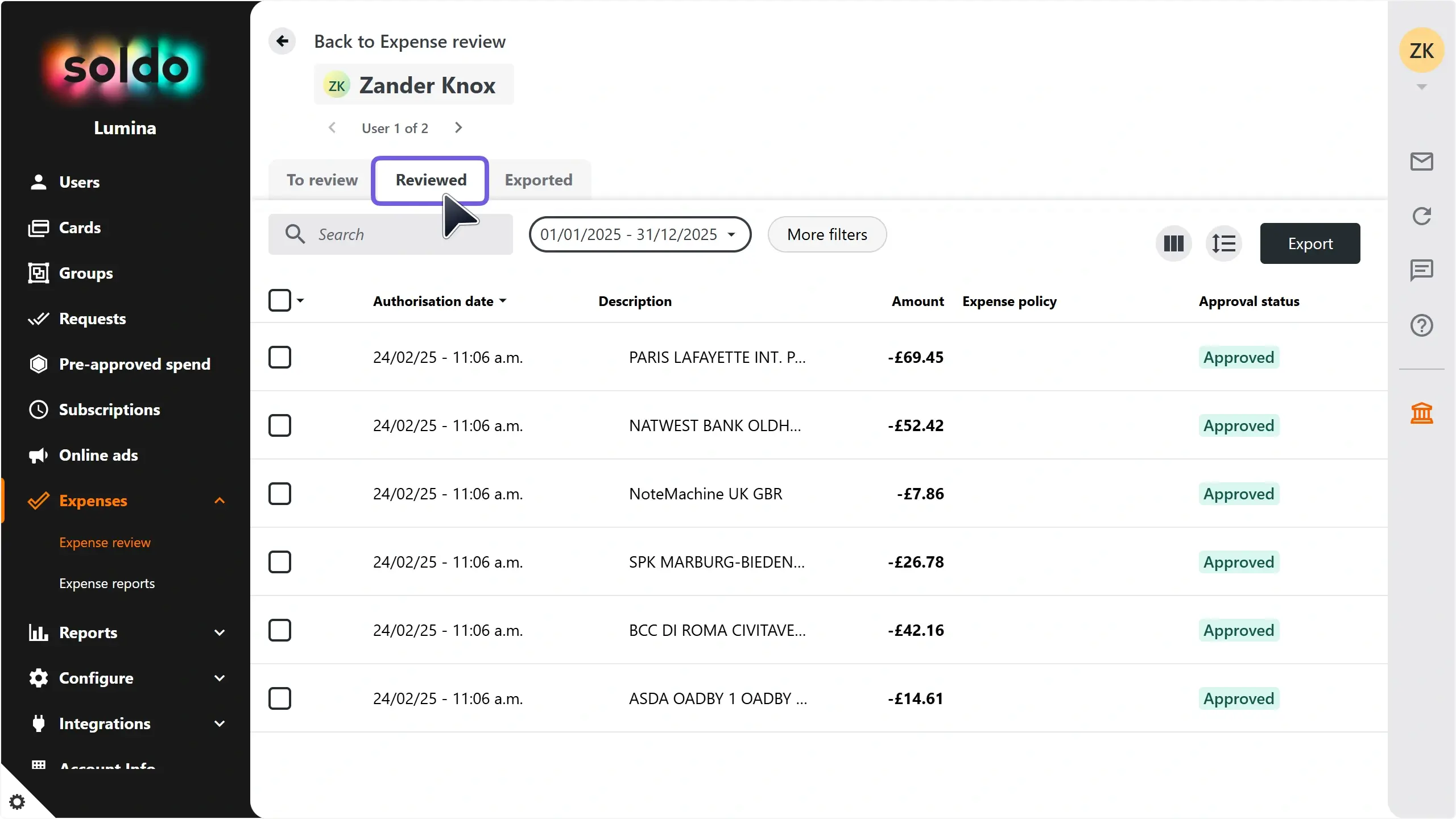Screen dimensions: 1456x819
Task: Click the Export button
Action: coord(1310,243)
